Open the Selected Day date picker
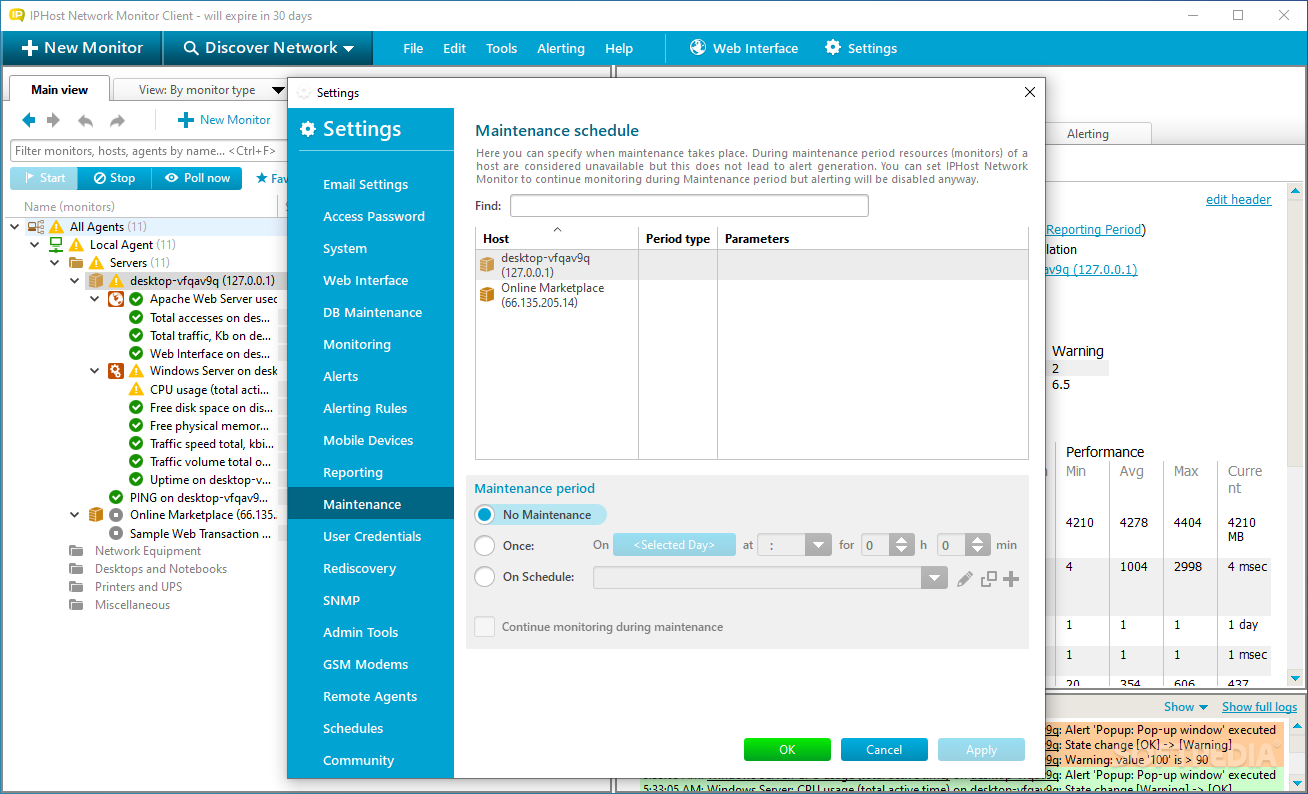Screen dimensions: 1308x794 [x=674, y=545]
